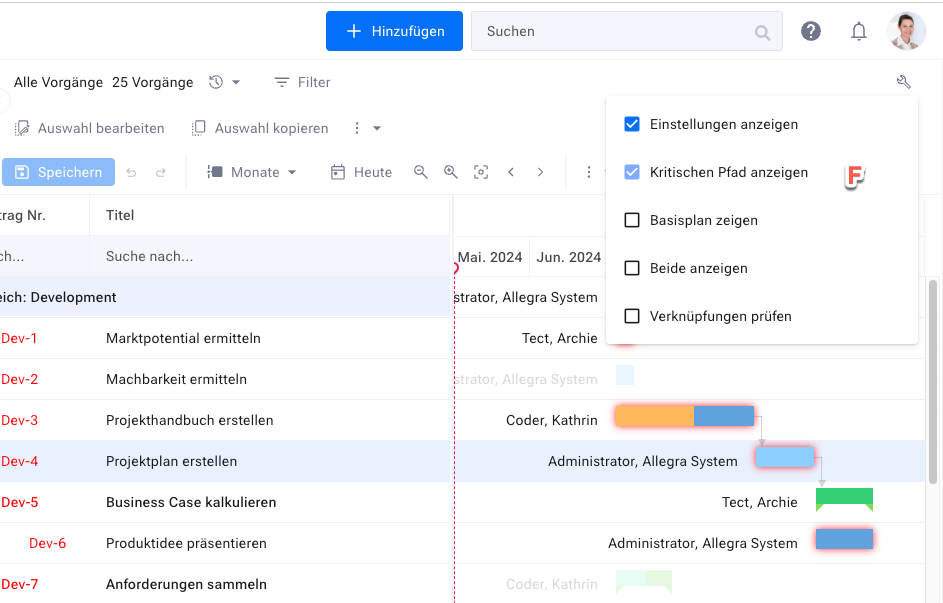This screenshot has height=603, width=943.
Task: Click the wrench settings icon
Action: pos(904,82)
